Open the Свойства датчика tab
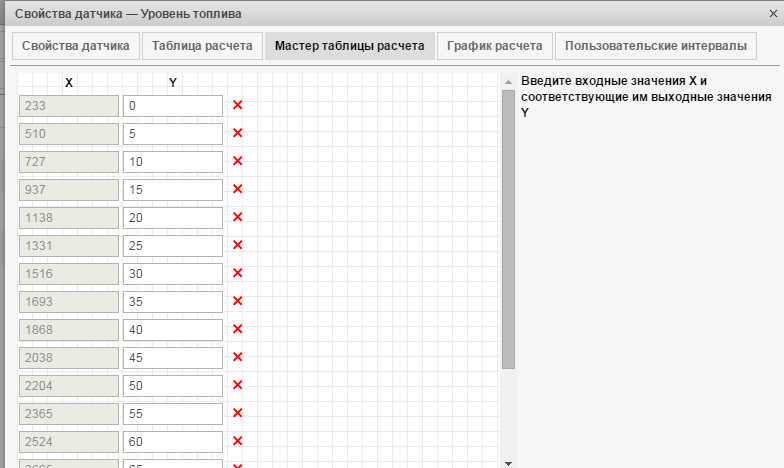Screen dimensions: 784x468 pyautogui.click(x=75, y=46)
